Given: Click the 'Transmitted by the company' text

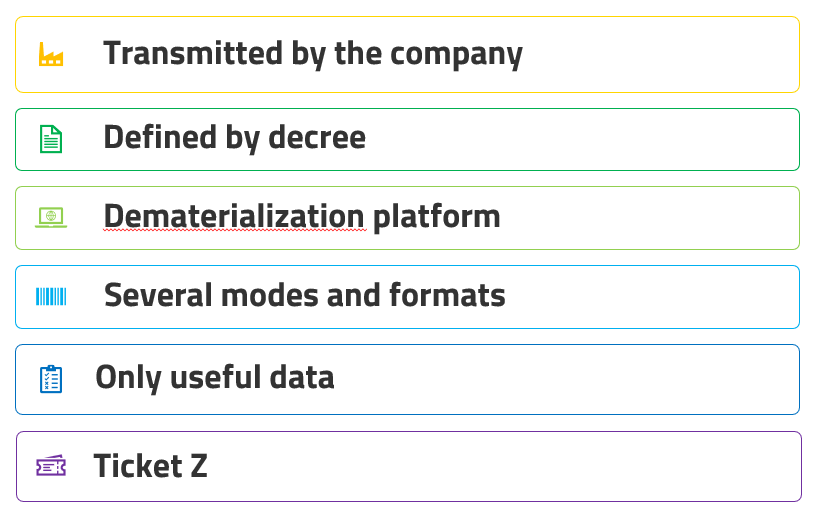Looking at the screenshot, I should coord(313,54).
